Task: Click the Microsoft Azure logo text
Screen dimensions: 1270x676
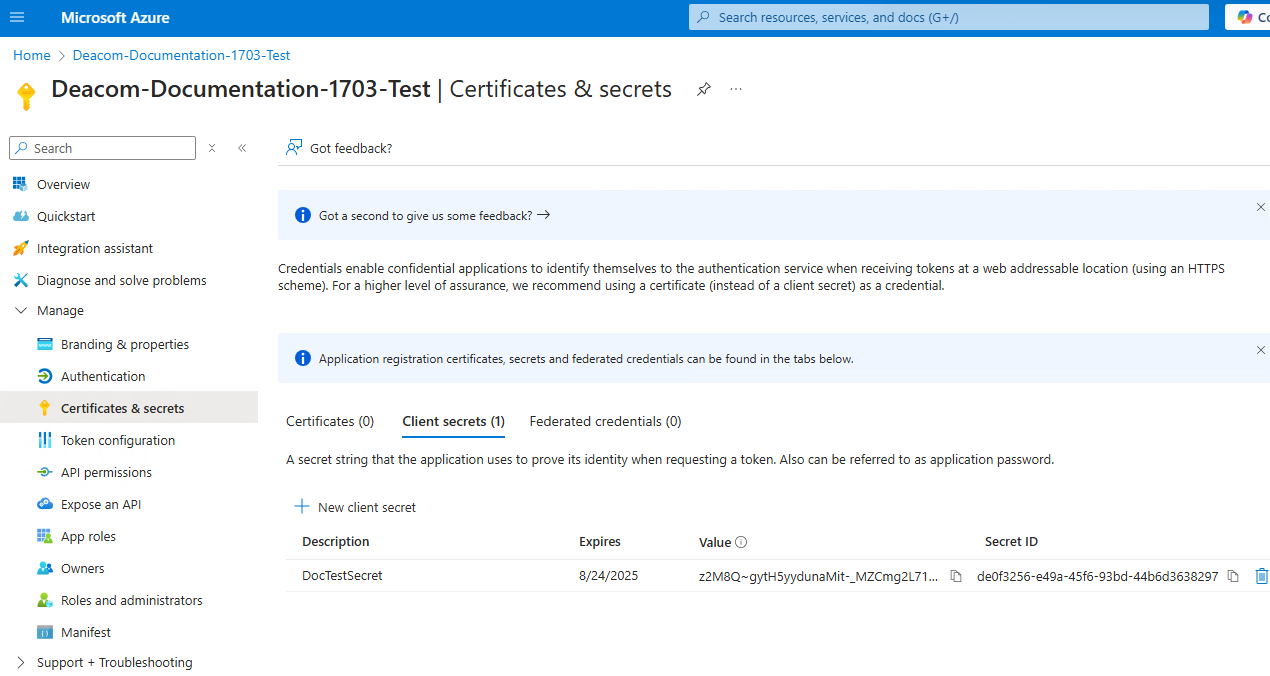Action: click(x=115, y=18)
